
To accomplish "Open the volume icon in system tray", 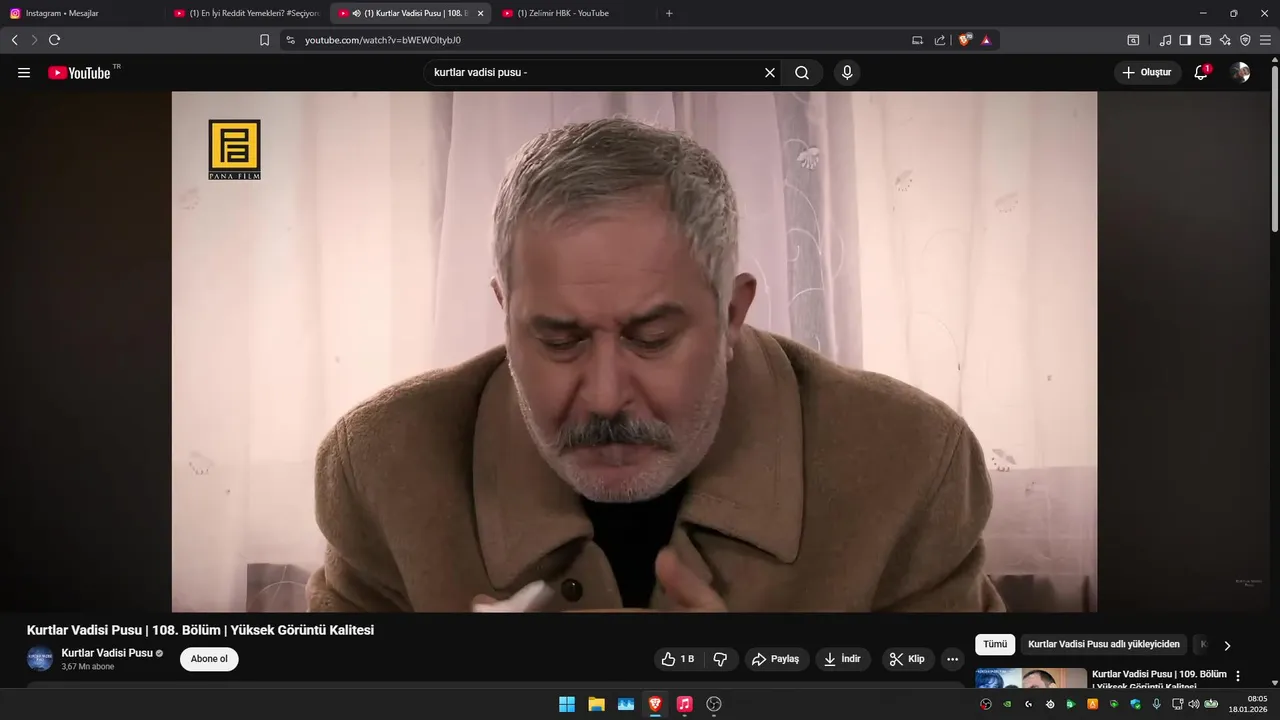I will [x=1193, y=704].
